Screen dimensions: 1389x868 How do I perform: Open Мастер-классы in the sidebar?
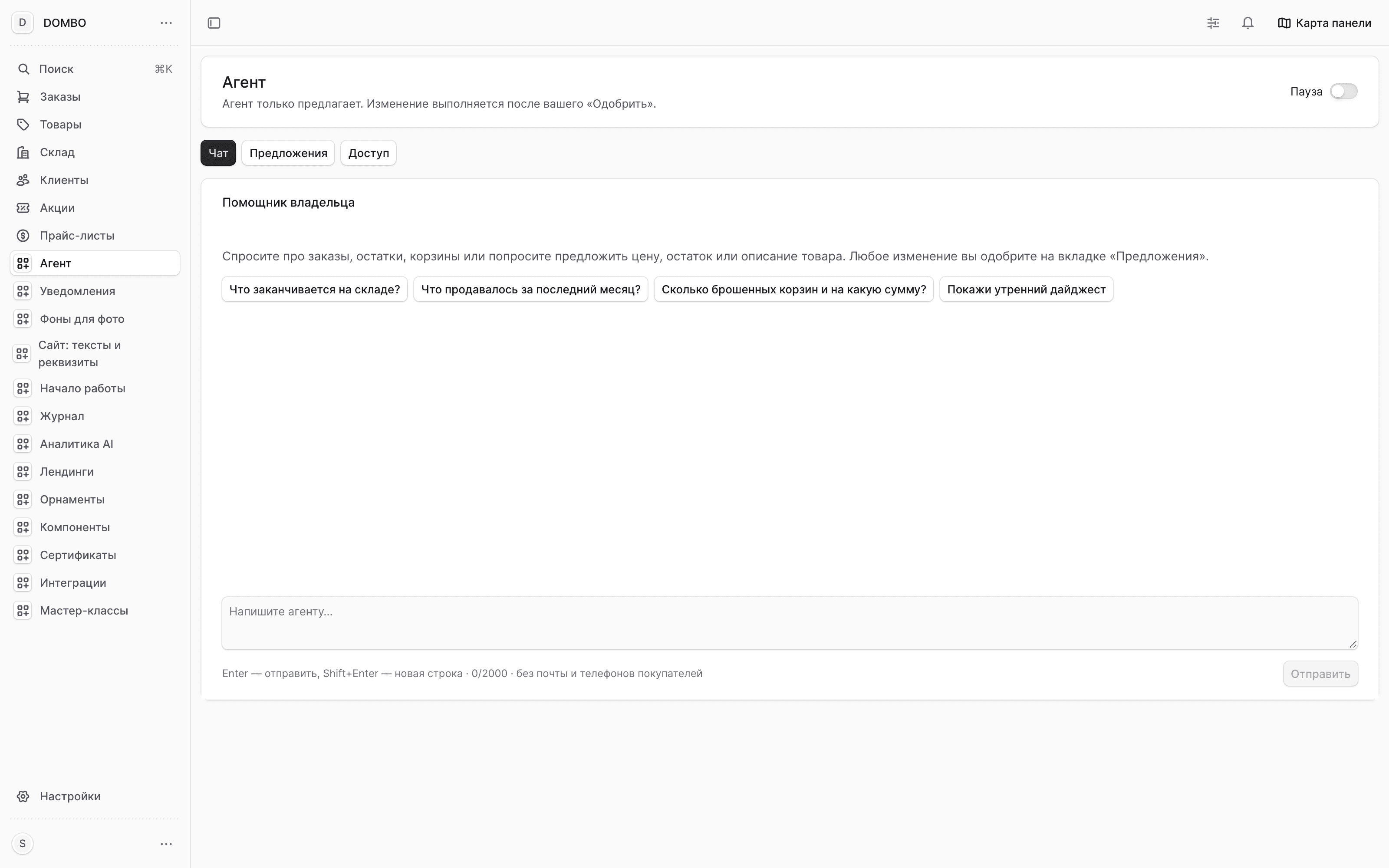point(95,611)
